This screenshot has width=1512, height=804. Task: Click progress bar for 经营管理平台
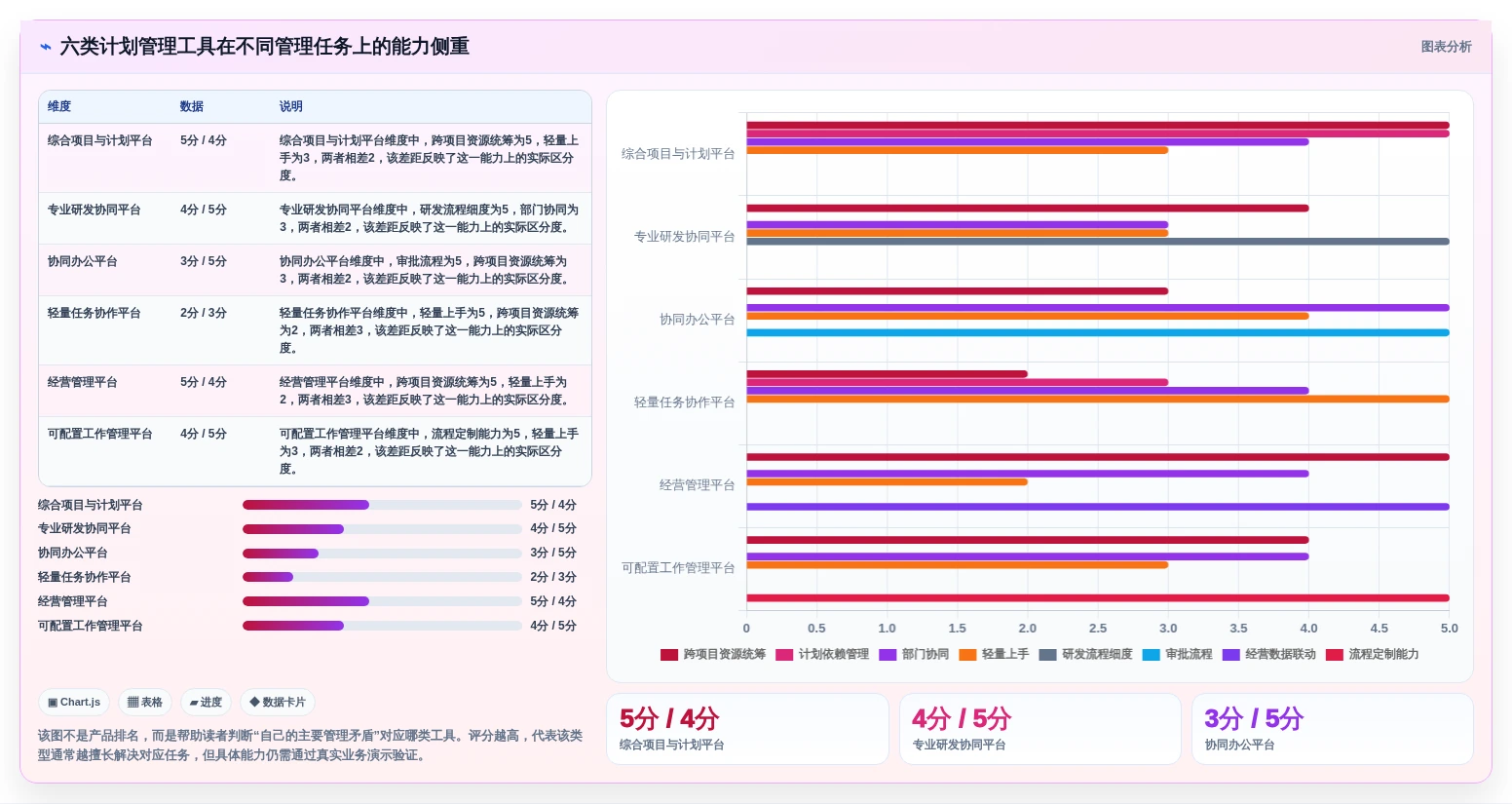(x=382, y=601)
